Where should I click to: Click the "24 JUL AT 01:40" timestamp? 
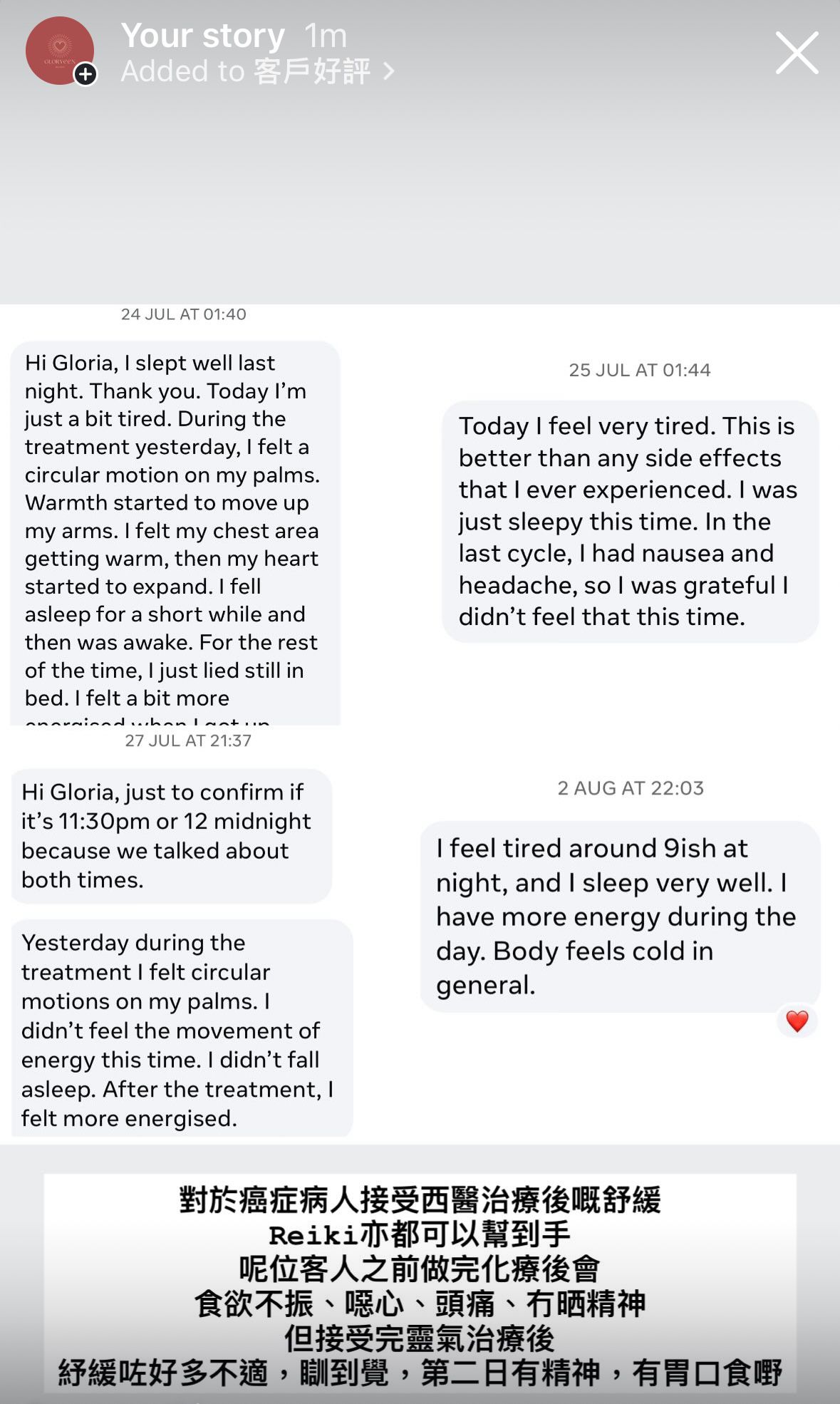184,314
